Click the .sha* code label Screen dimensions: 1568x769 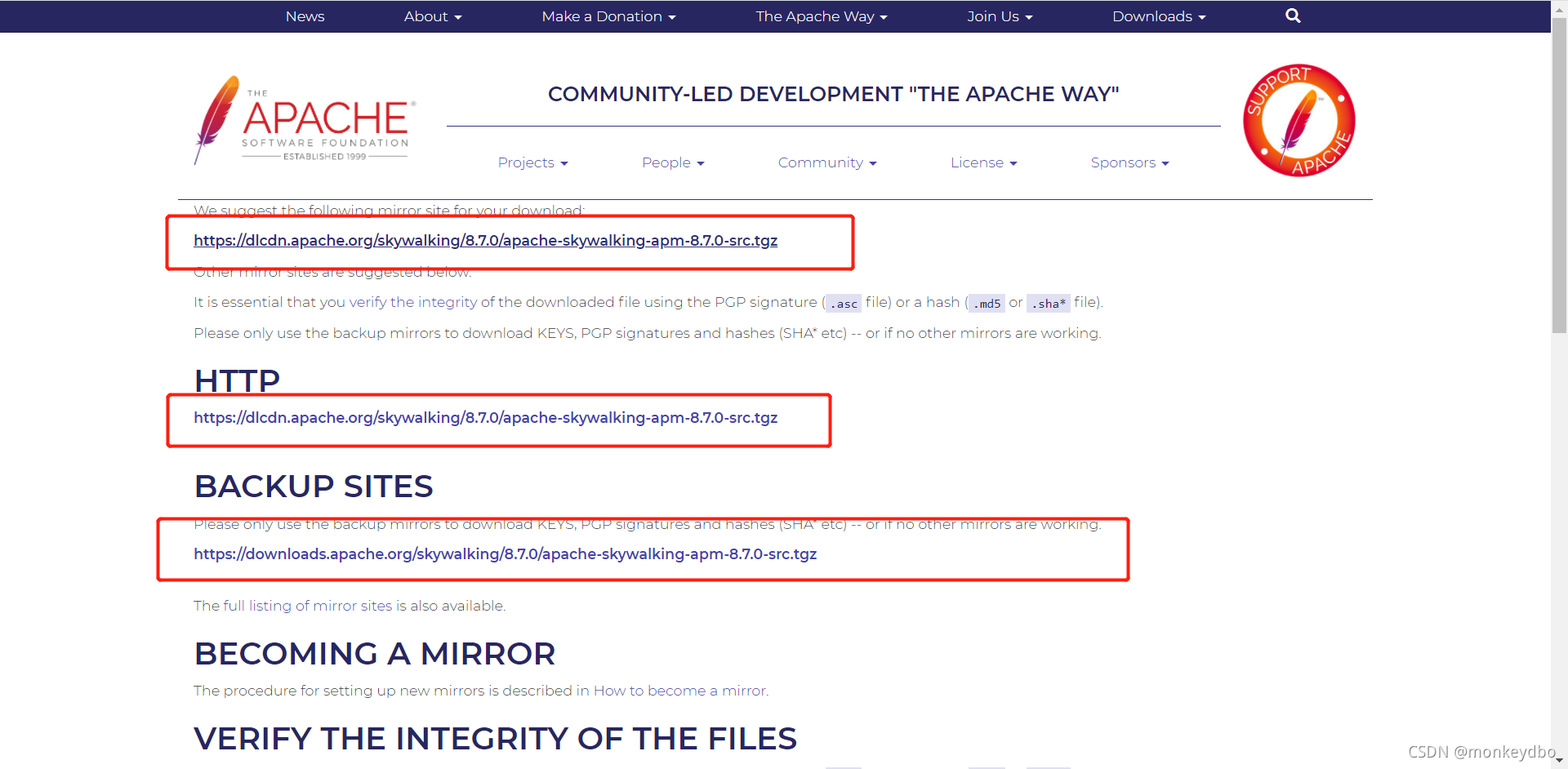pyautogui.click(x=1048, y=304)
